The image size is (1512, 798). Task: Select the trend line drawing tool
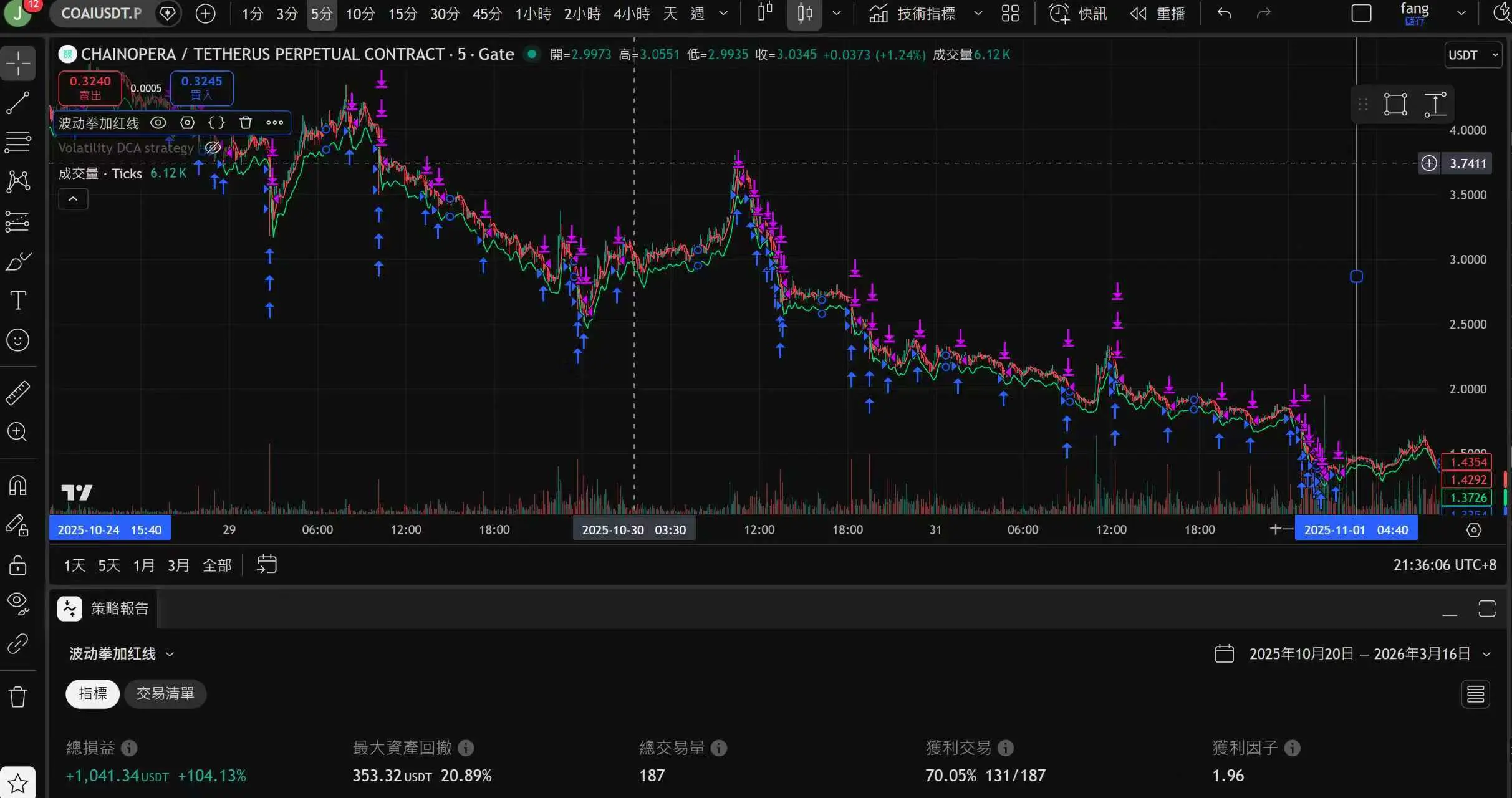[17, 103]
